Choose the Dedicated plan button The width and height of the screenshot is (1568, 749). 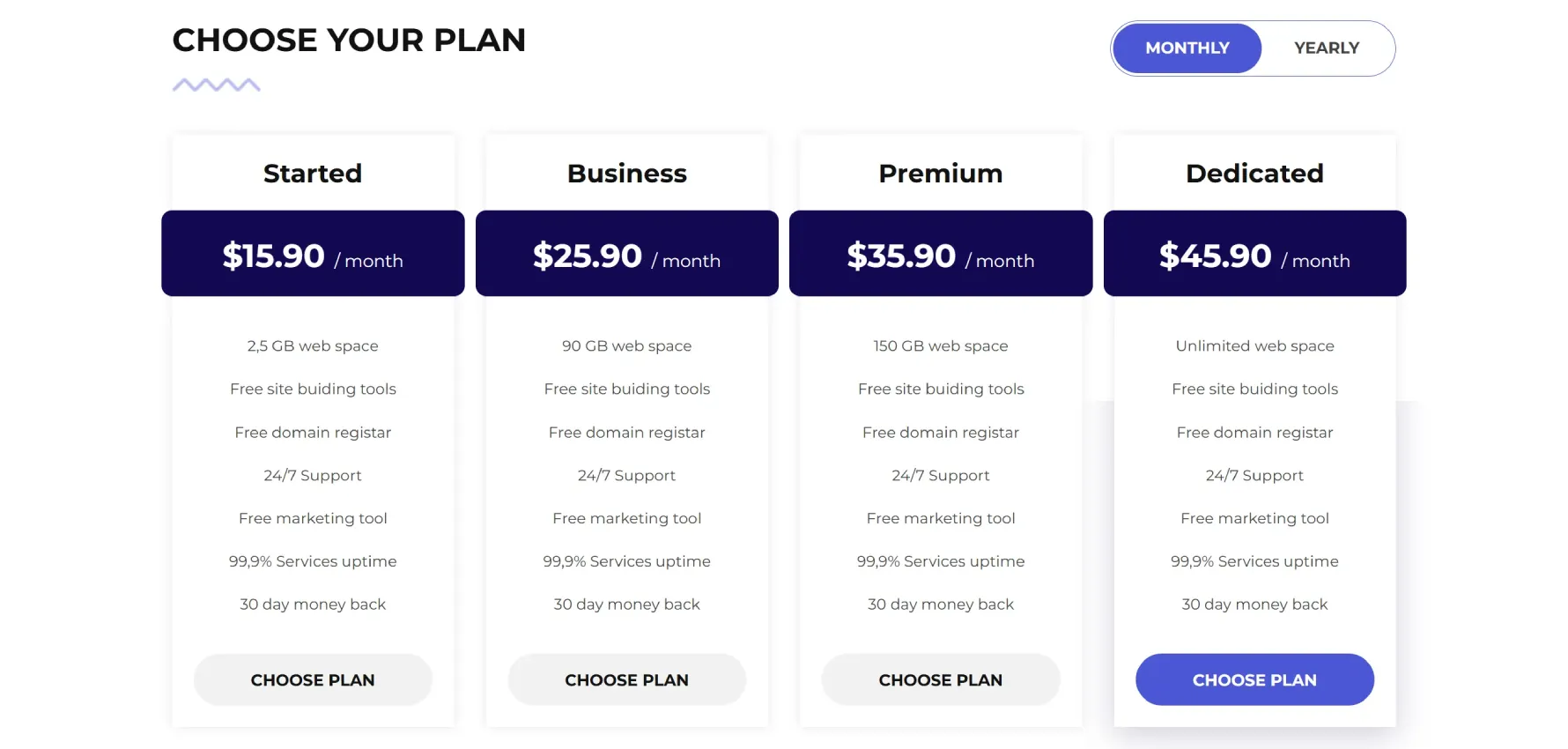1254,679
